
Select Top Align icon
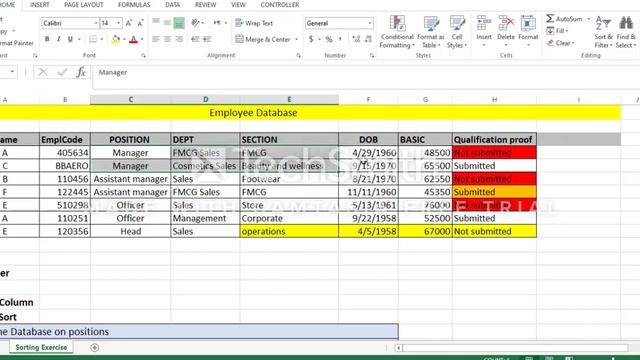156,23
